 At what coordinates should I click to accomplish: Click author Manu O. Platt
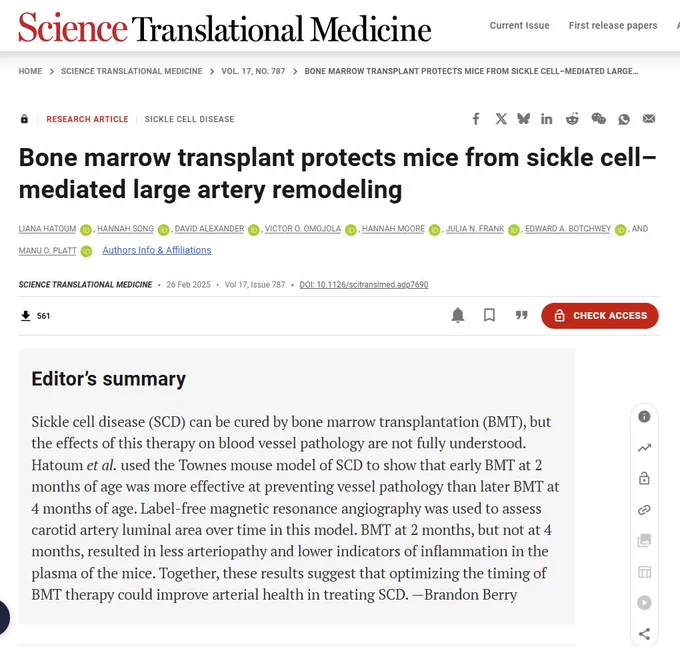[x=47, y=251]
